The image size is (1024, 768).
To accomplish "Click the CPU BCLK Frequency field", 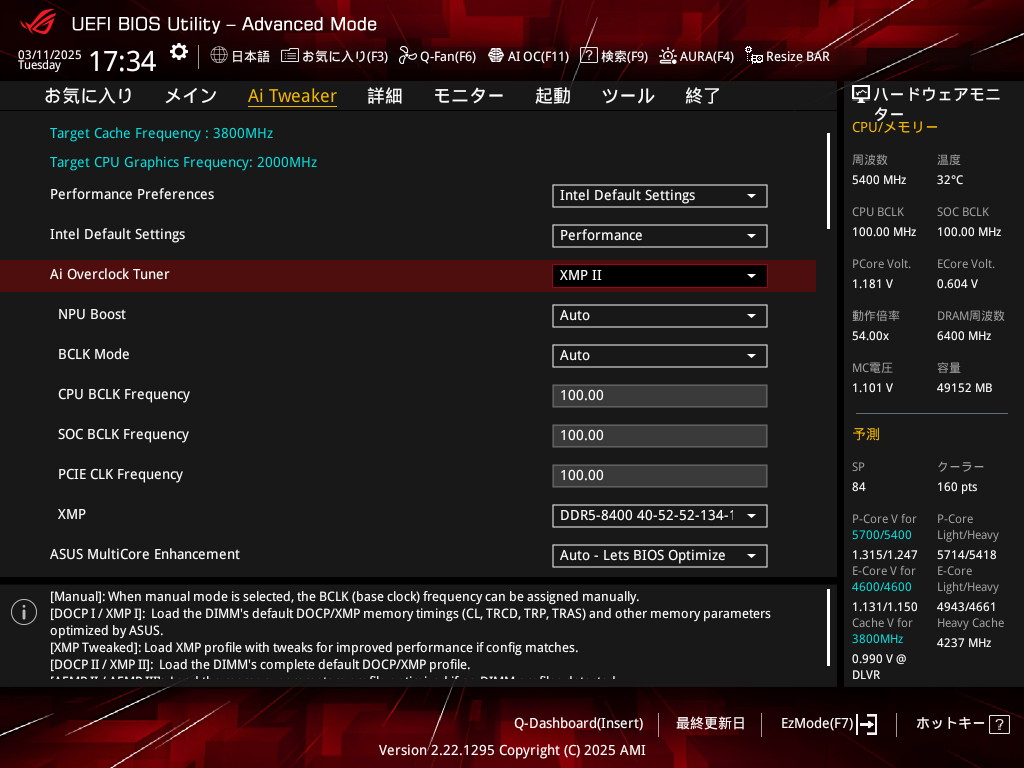I will (660, 396).
